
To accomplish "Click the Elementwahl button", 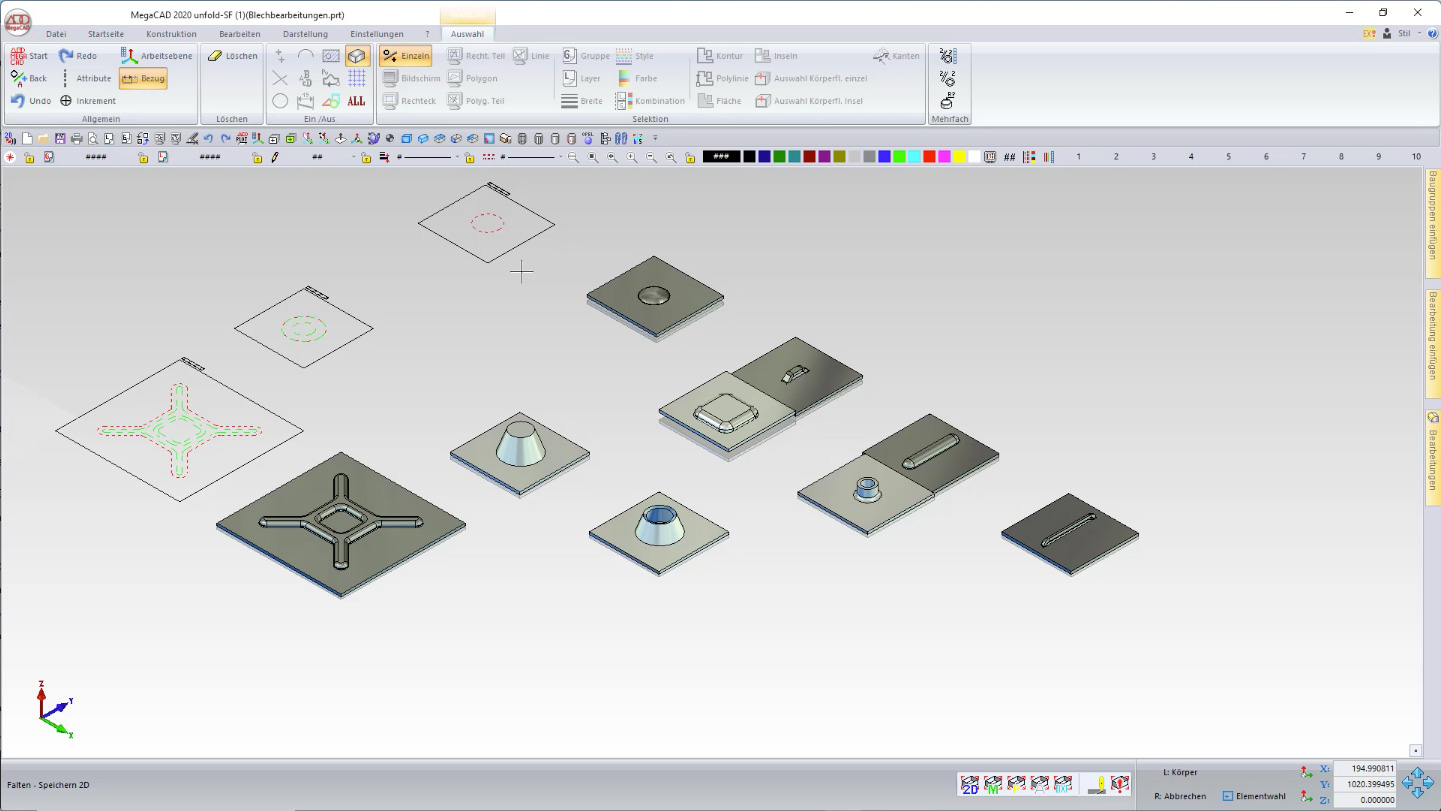I will click(x=1254, y=796).
